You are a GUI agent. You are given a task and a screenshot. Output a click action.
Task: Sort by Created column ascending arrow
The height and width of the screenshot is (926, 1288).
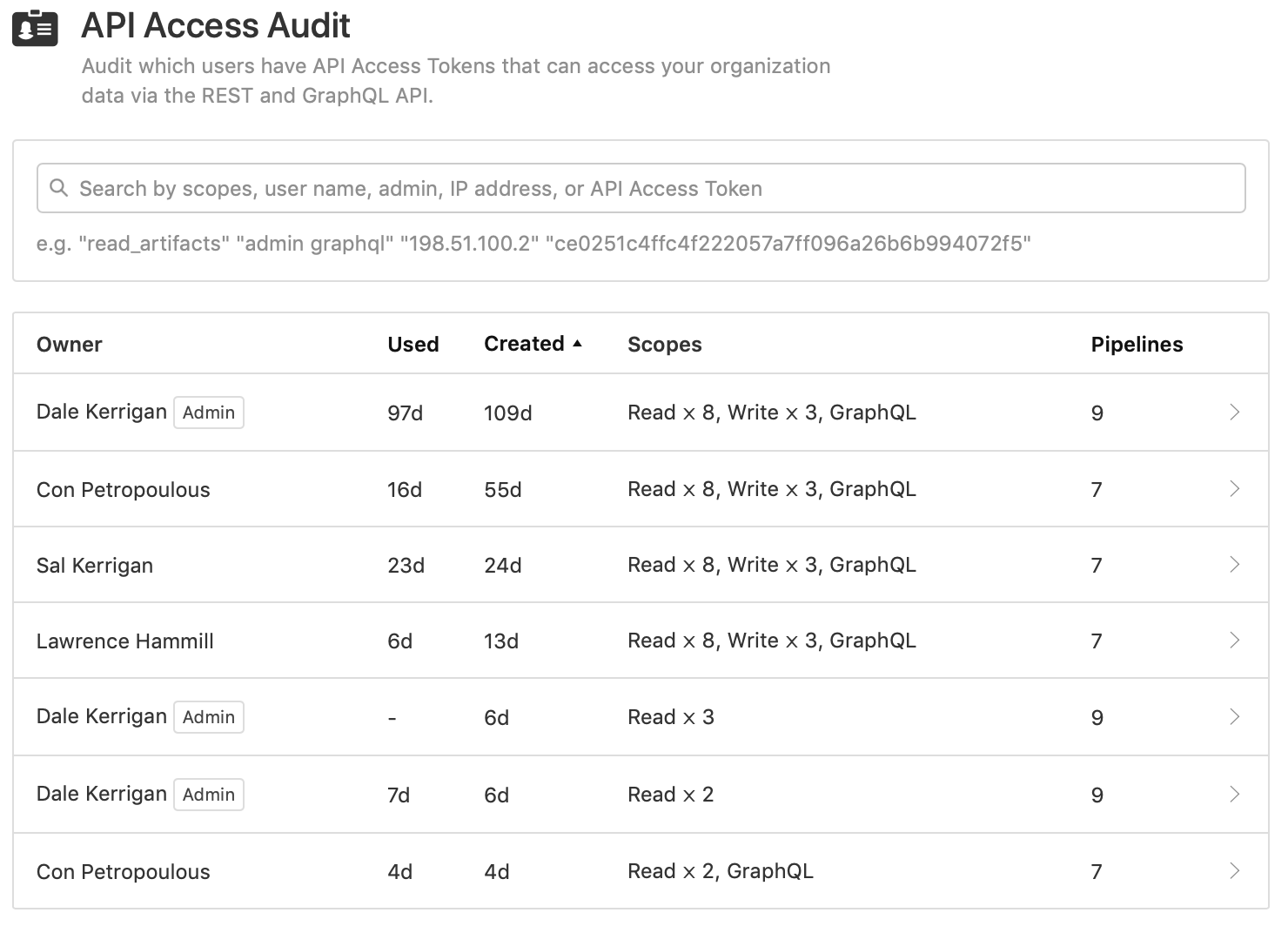pyautogui.click(x=577, y=344)
